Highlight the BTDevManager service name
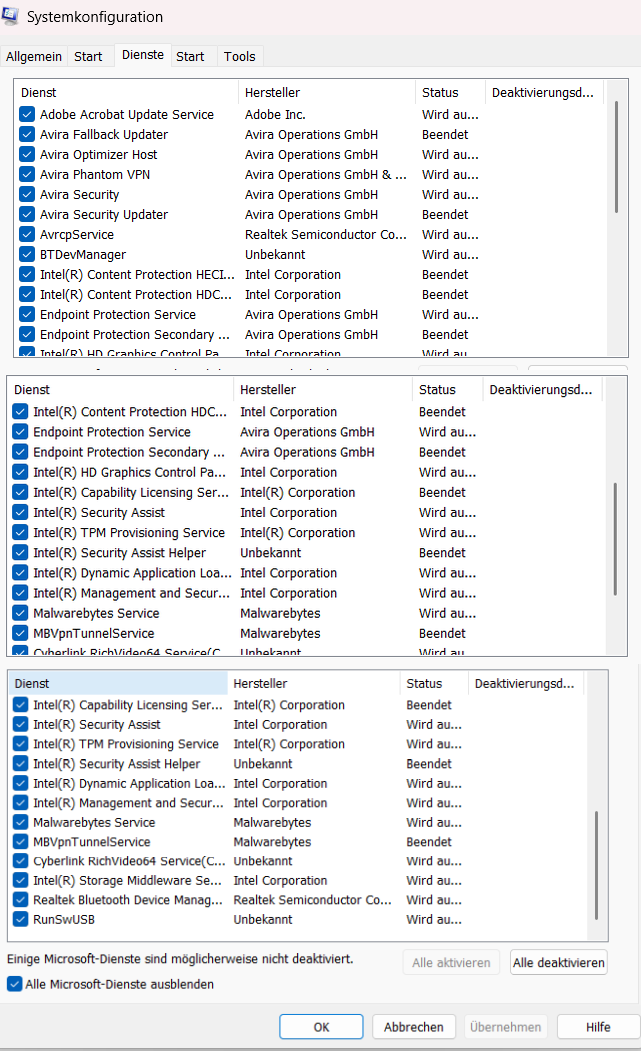641x1051 pixels. [x=83, y=255]
